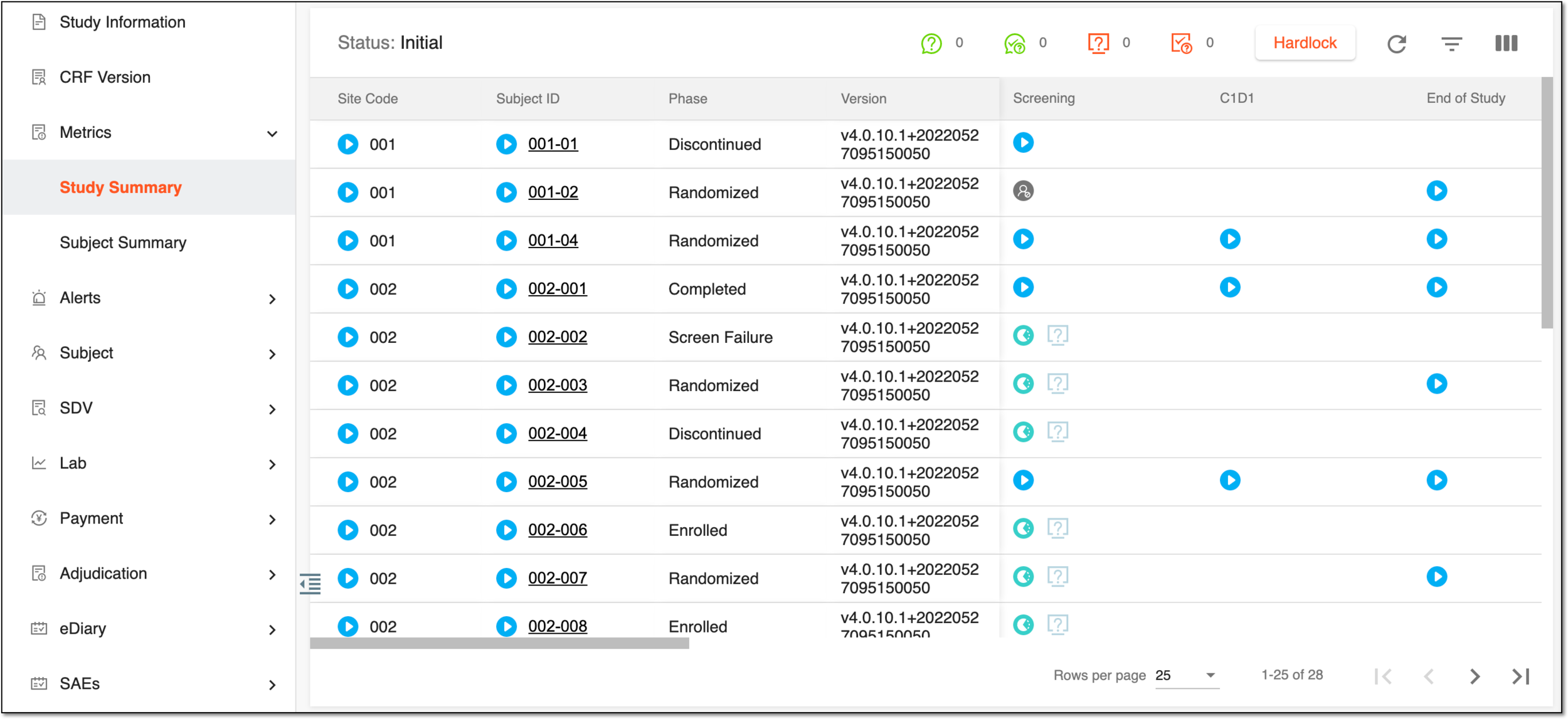Open the Rows per page dropdown
The width and height of the screenshot is (1568, 719).
[x=1187, y=675]
